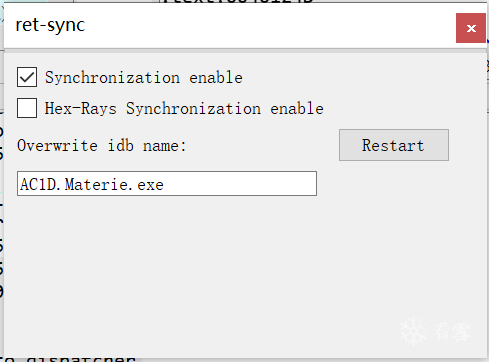Click the white X icon on red button
This screenshot has width=489, height=362.
coord(471,28)
